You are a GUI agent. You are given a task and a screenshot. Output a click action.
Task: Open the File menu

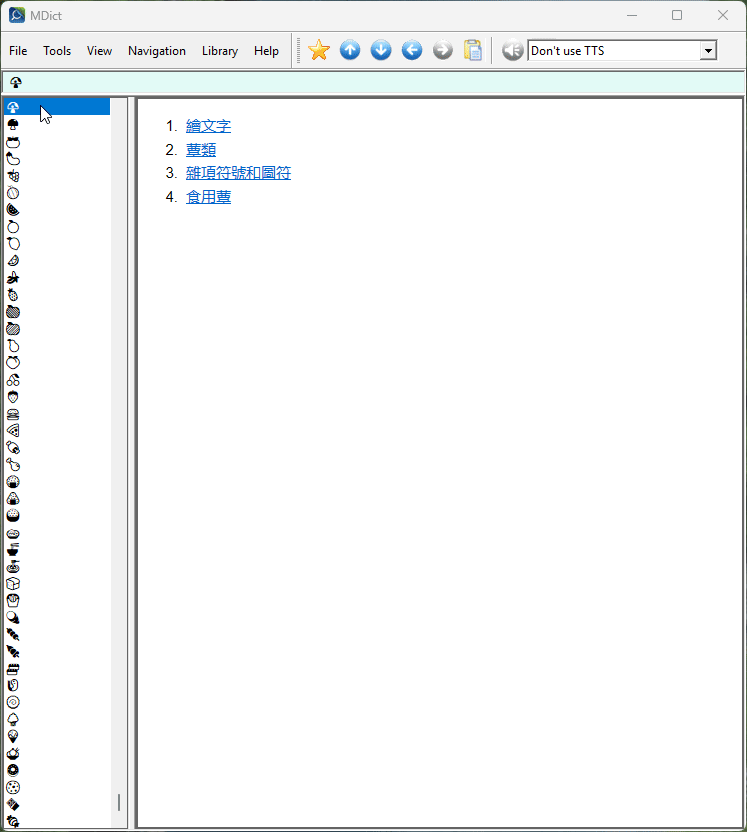click(18, 51)
